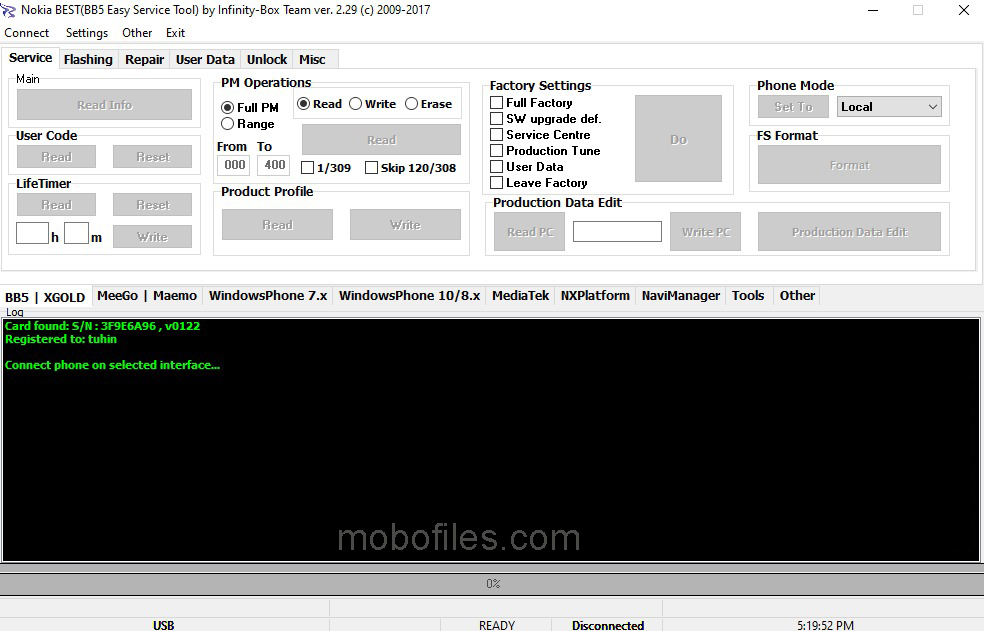
Task: Switch to the User Data tab
Action: (x=205, y=60)
